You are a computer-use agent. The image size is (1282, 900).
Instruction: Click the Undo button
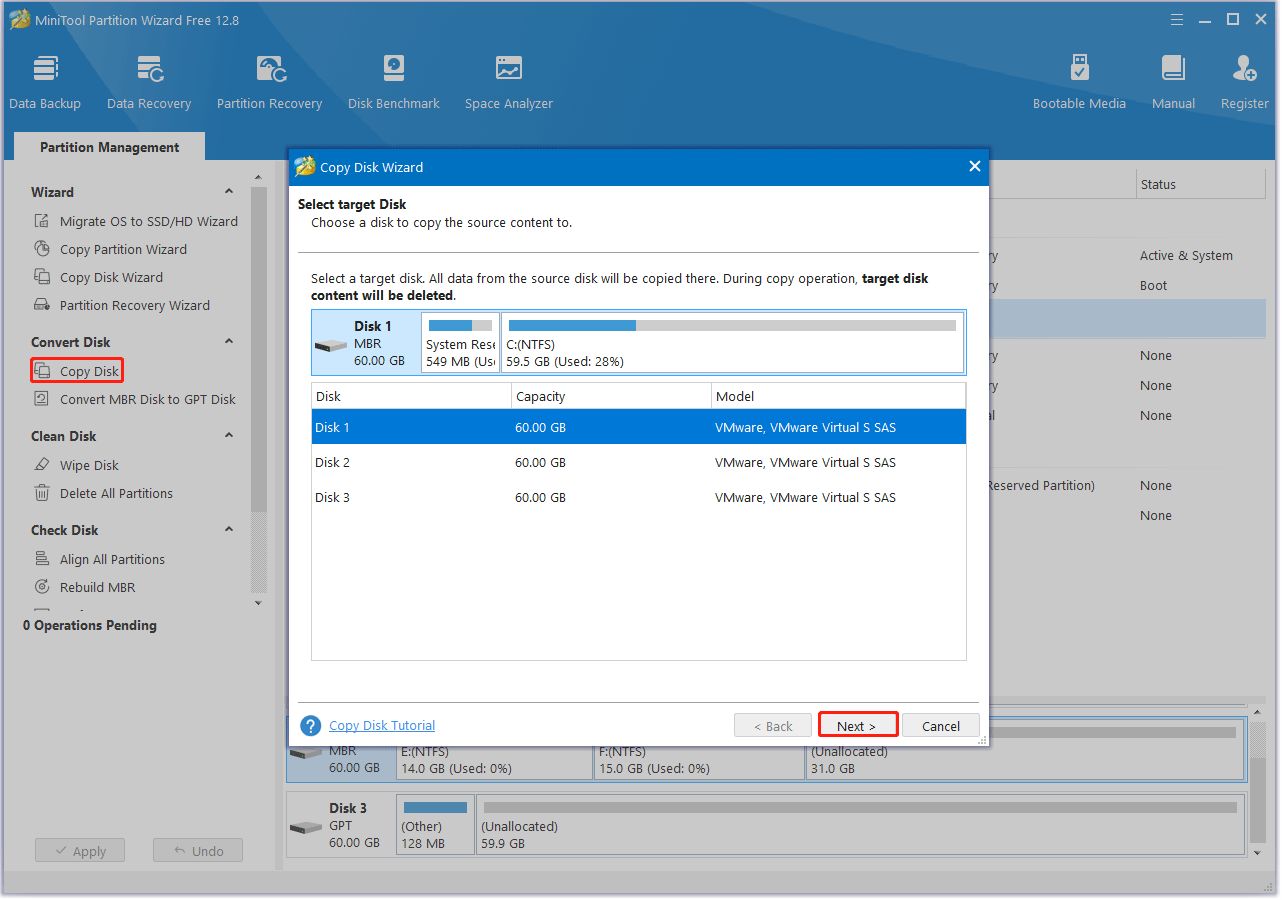point(198,851)
